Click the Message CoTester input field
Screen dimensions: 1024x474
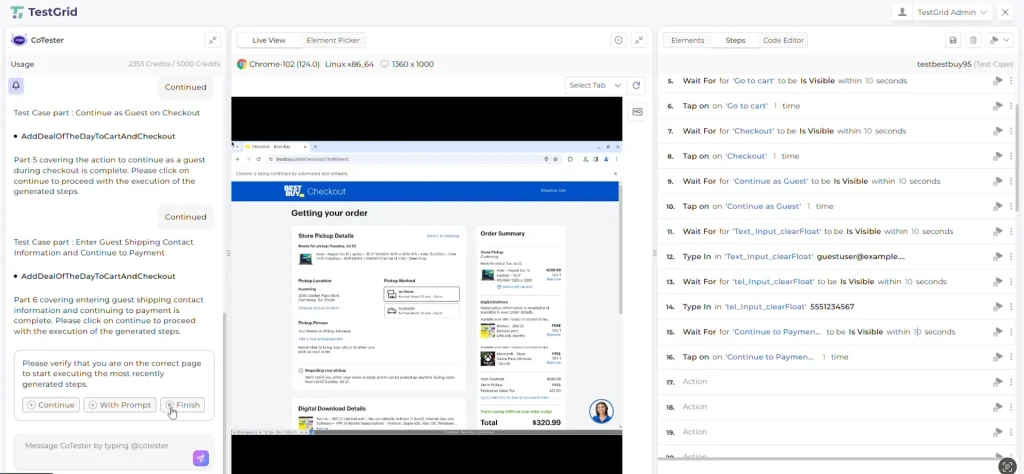click(x=100, y=446)
